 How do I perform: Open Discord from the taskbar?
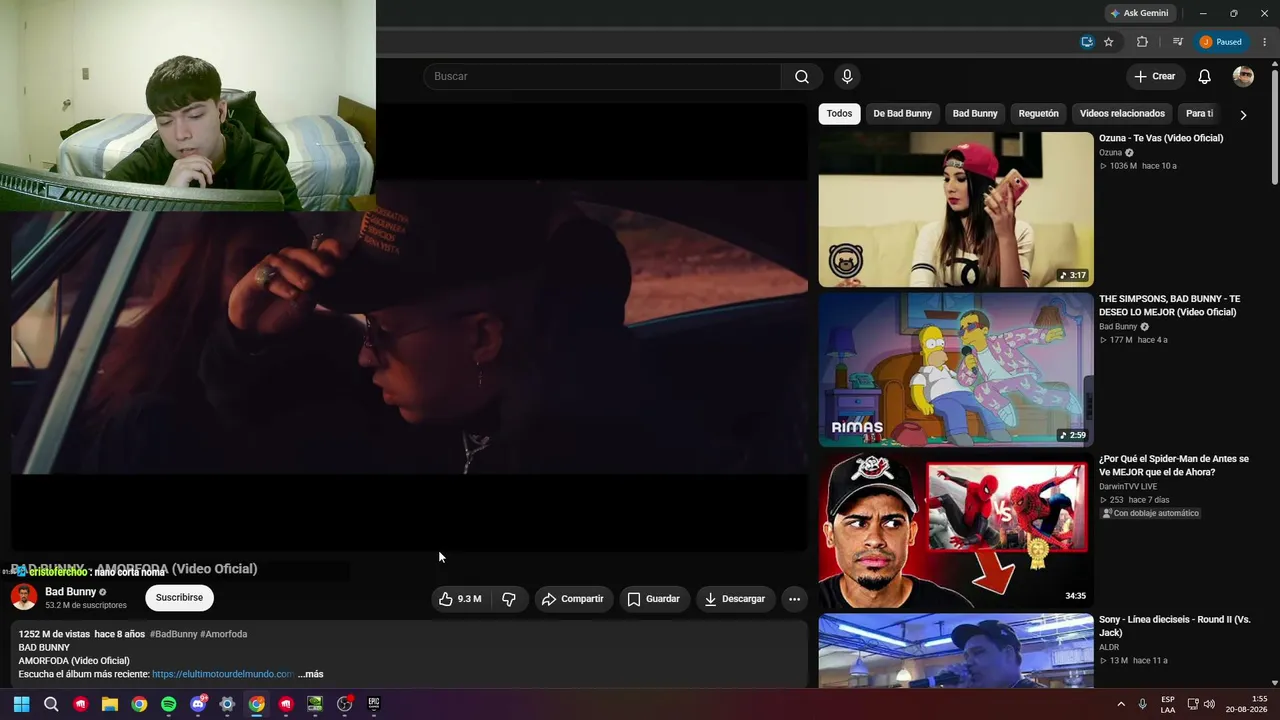198,704
